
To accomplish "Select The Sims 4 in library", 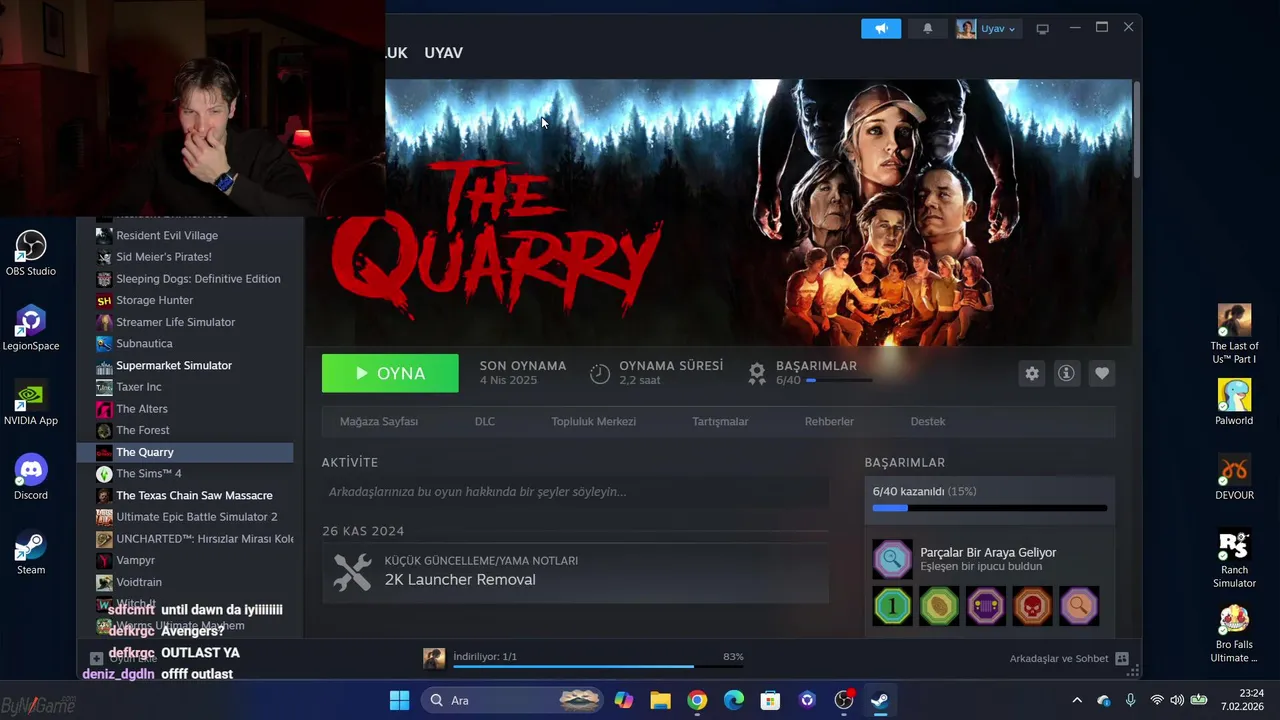I will coord(148,473).
